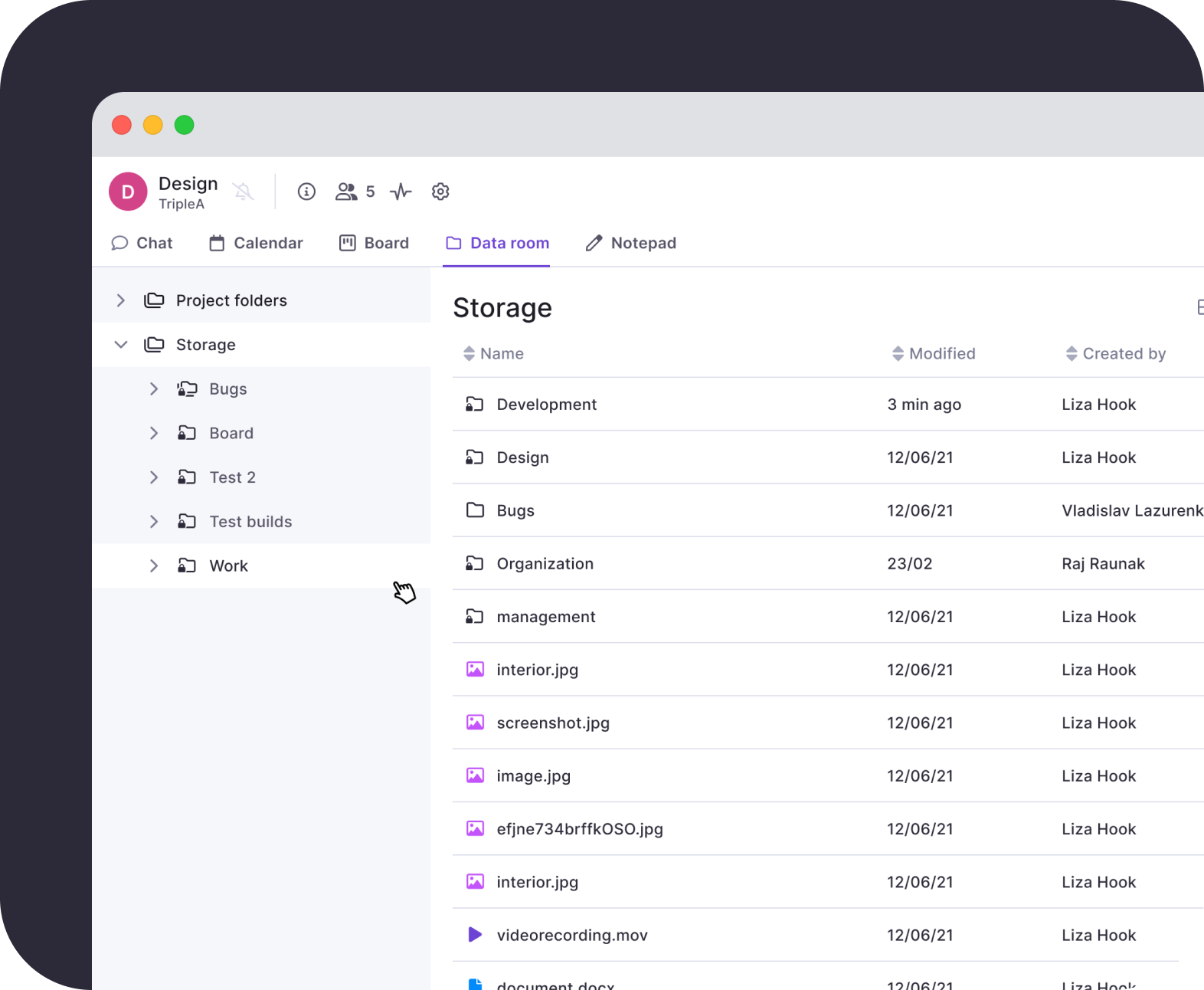Image resolution: width=1204 pixels, height=990 pixels.
Task: Click the Work locked folder icon in sidebar
Action: 187,565
